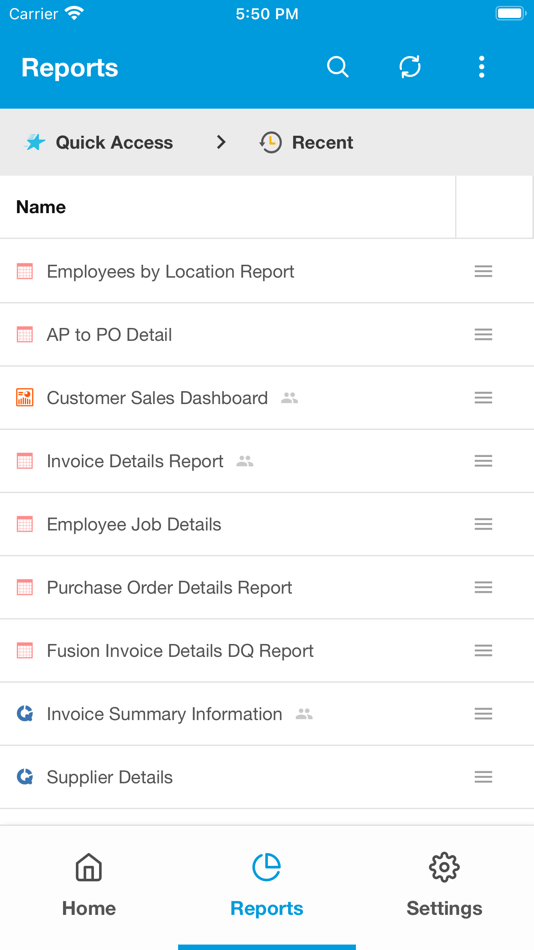Sort by the Name column header
The image size is (534, 950).
click(x=41, y=207)
